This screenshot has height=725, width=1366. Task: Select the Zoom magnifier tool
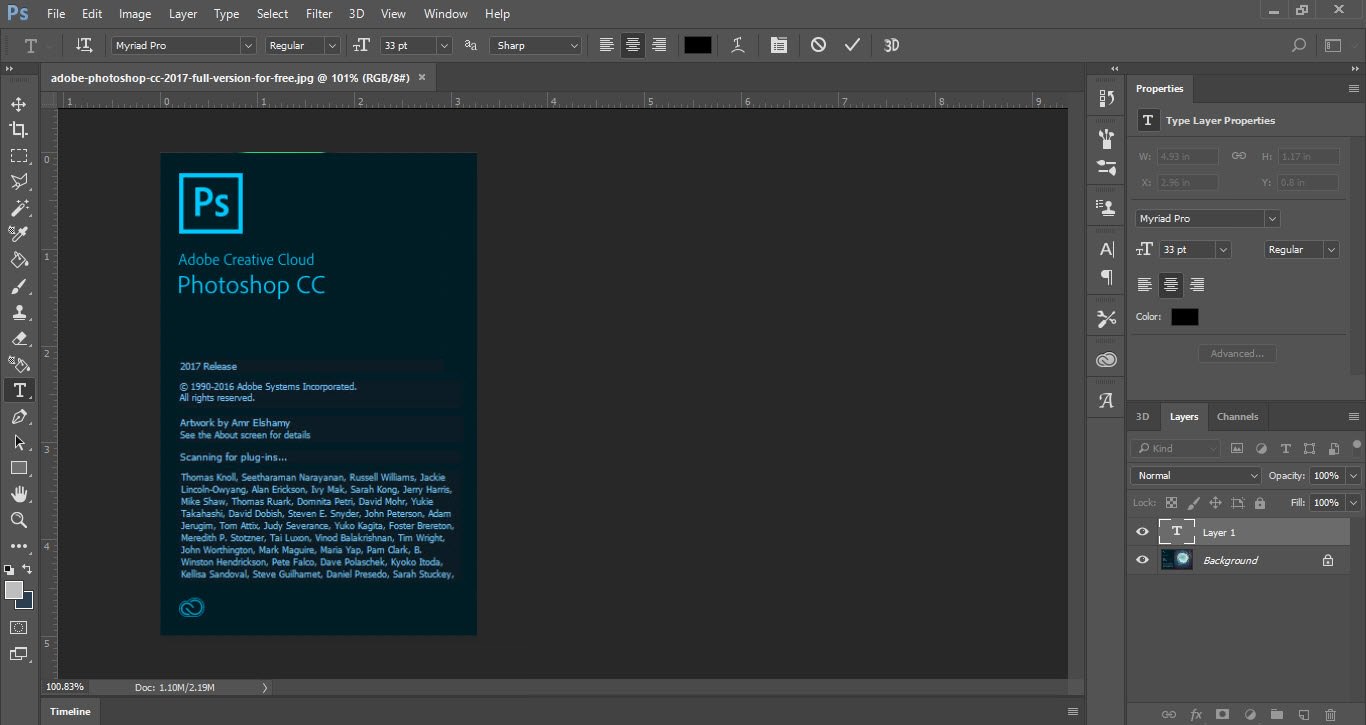tap(19, 520)
